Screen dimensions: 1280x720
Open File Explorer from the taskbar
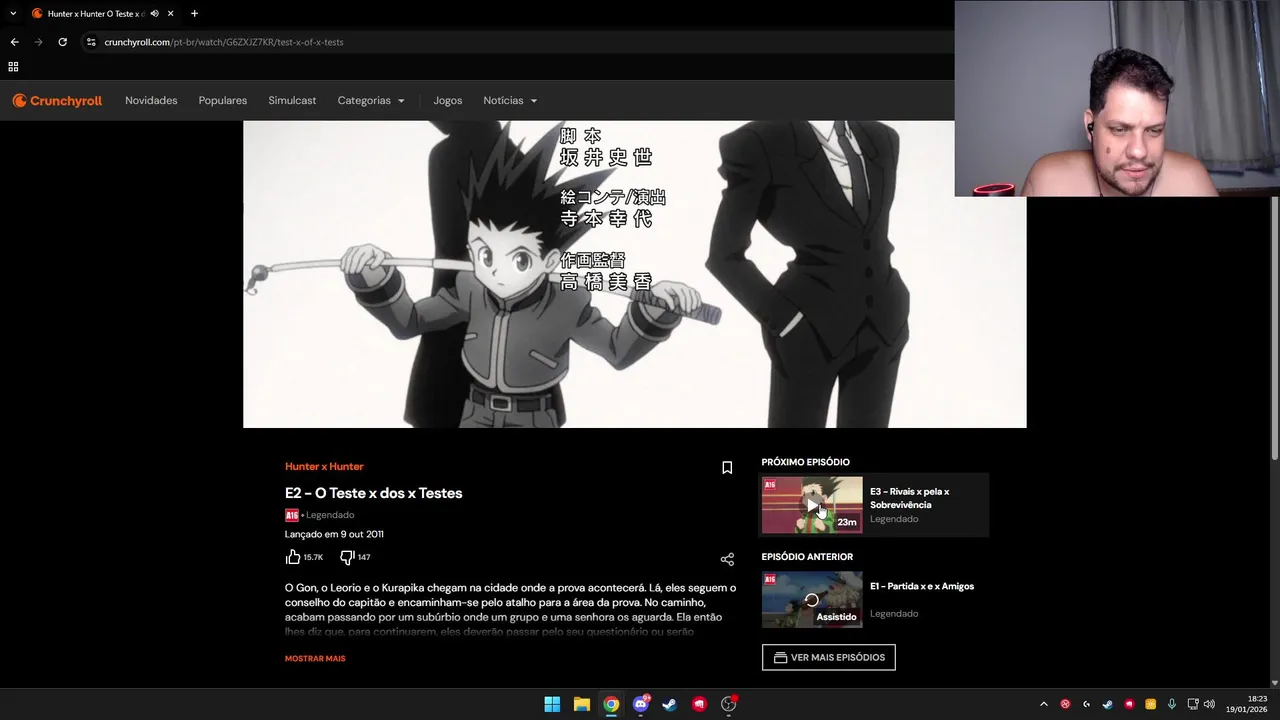[x=581, y=704]
